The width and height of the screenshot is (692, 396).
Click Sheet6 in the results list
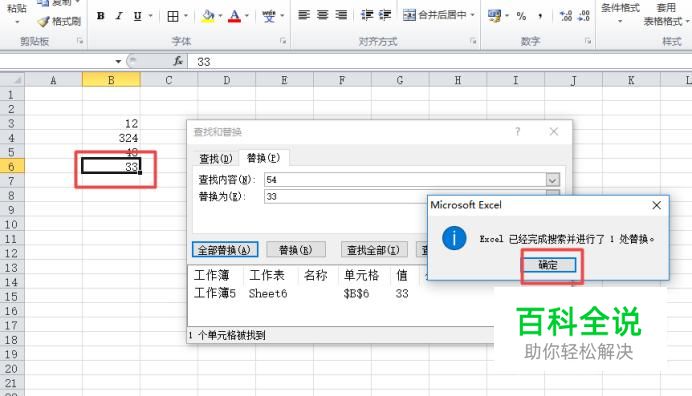tap(268, 294)
